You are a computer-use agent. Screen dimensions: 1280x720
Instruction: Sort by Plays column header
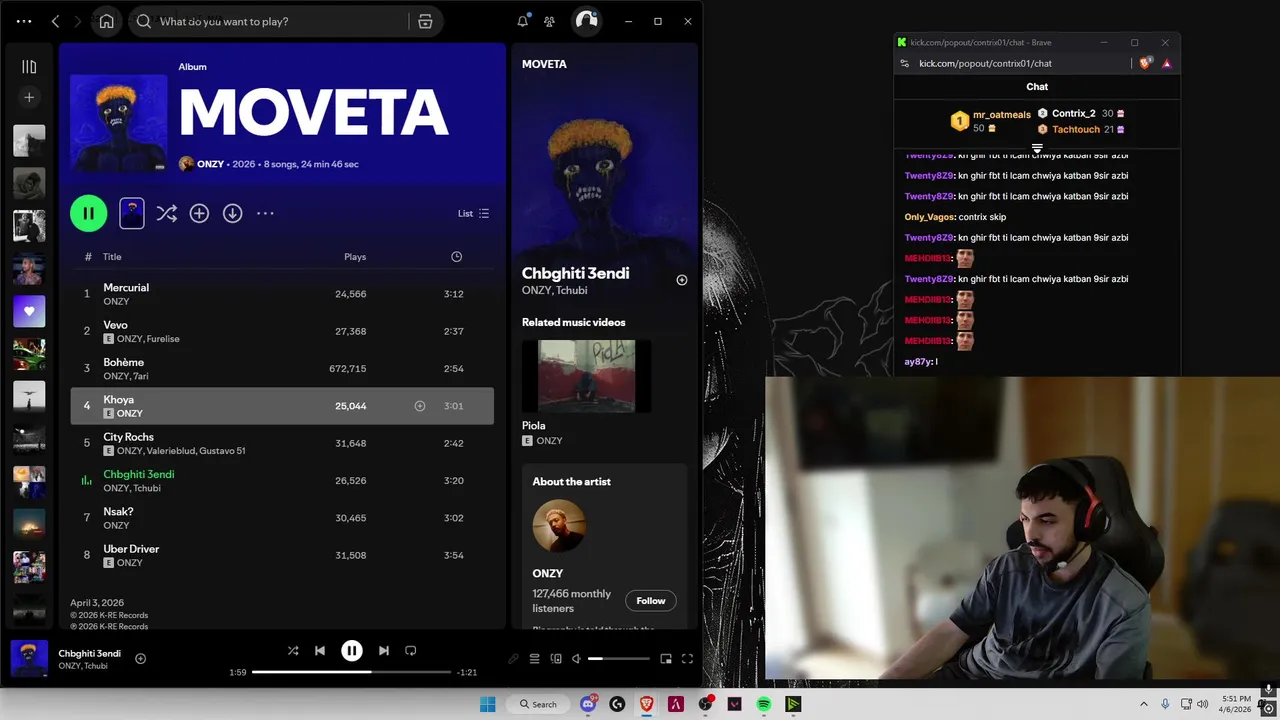355,257
